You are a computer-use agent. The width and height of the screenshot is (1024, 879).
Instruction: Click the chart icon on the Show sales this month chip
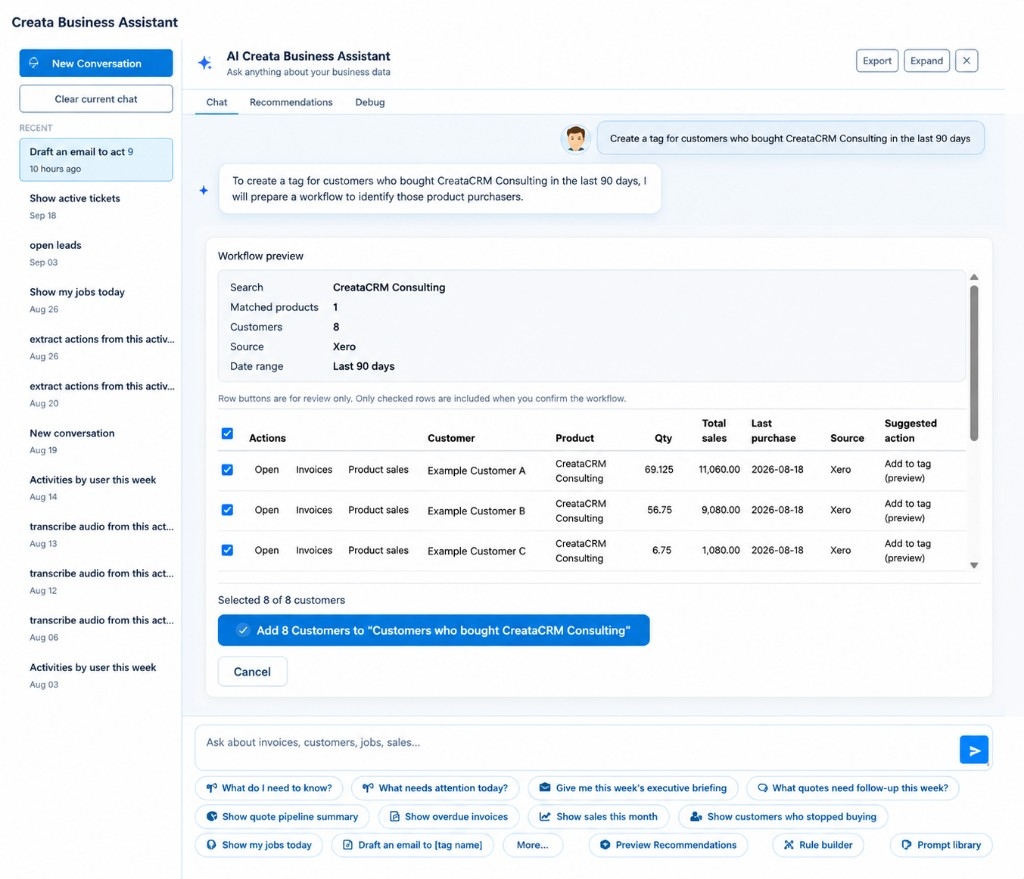coord(545,816)
